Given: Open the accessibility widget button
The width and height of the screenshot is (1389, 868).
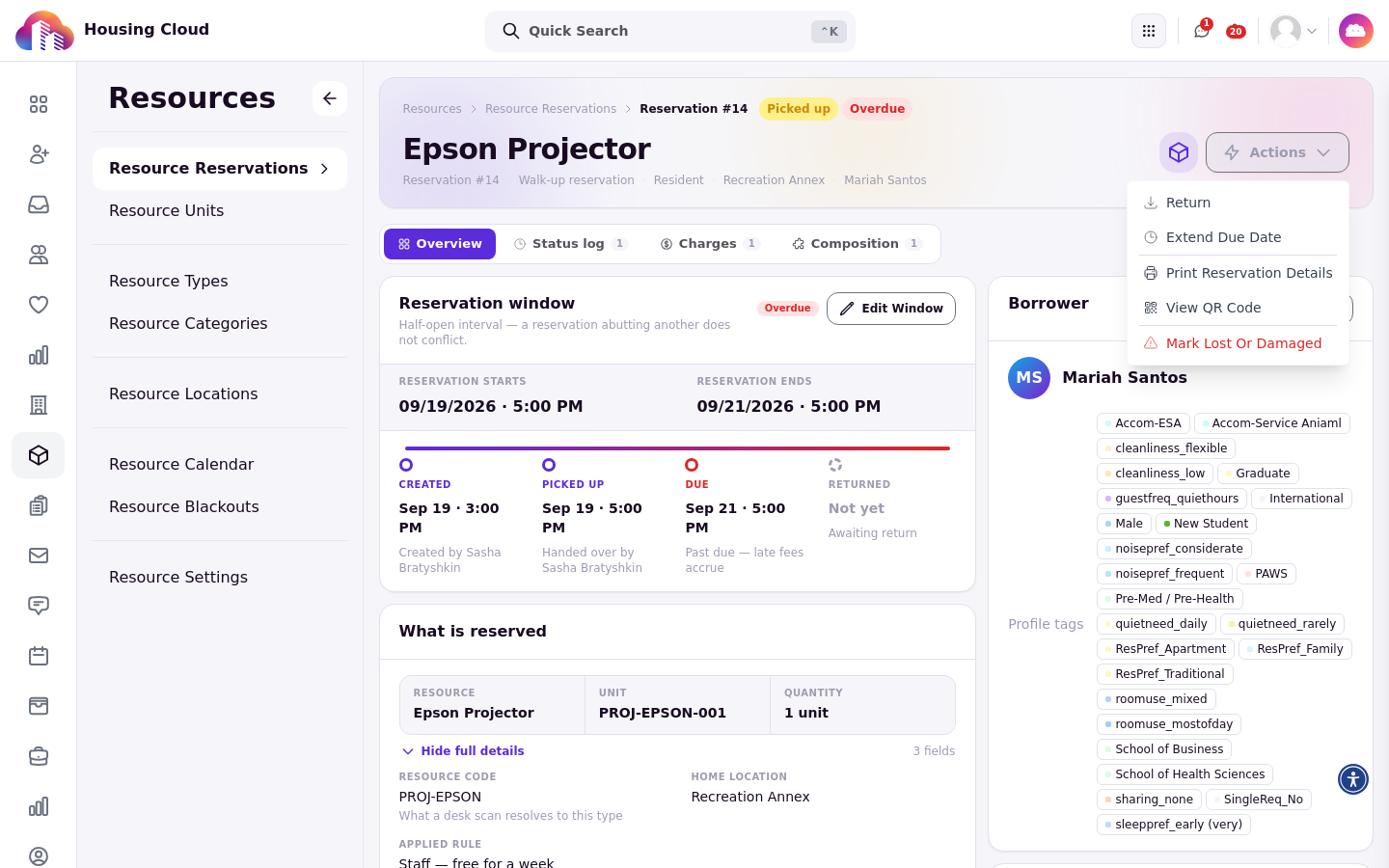Looking at the screenshot, I should tap(1353, 779).
